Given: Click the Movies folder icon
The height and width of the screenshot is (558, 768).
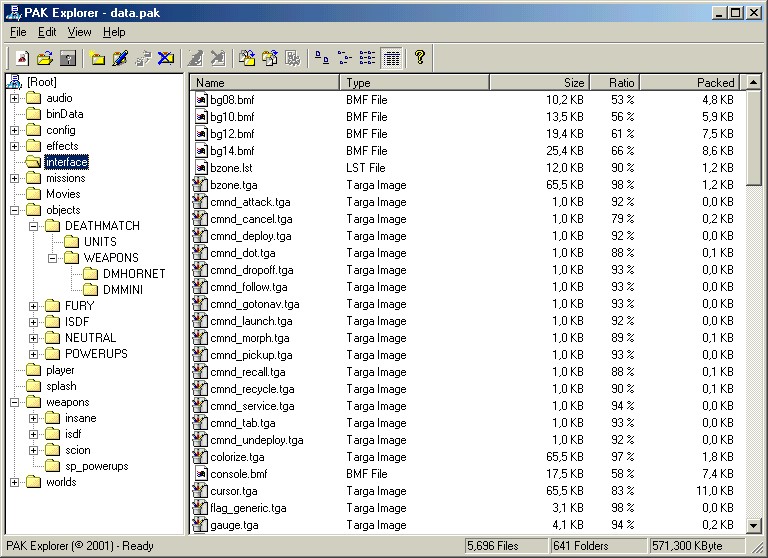Looking at the screenshot, I should 33,194.
